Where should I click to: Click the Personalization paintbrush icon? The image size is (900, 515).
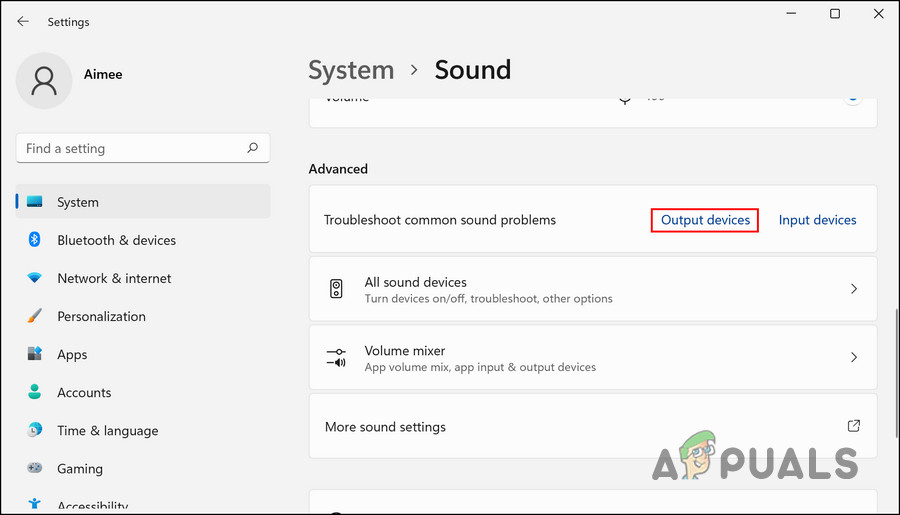35,316
